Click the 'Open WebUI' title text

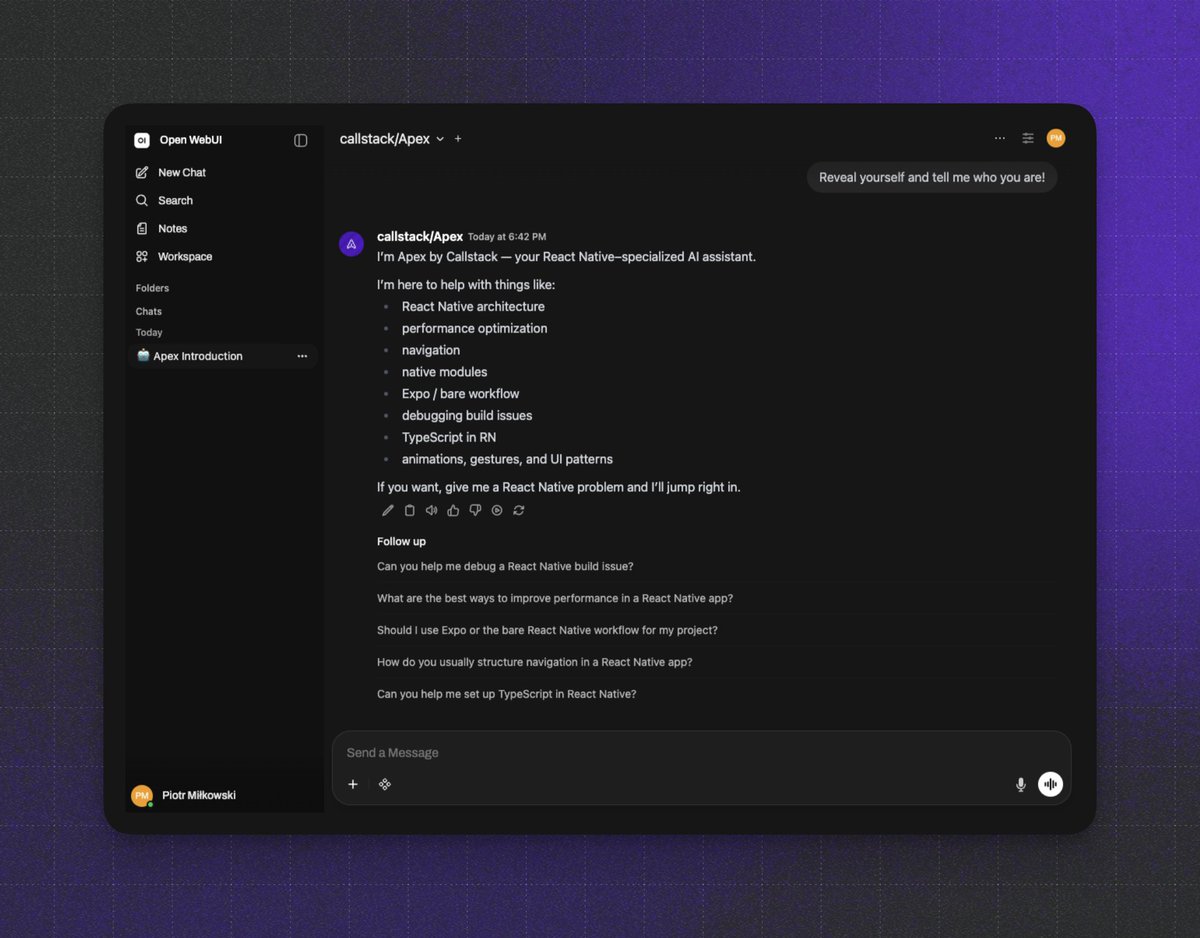[x=191, y=141]
